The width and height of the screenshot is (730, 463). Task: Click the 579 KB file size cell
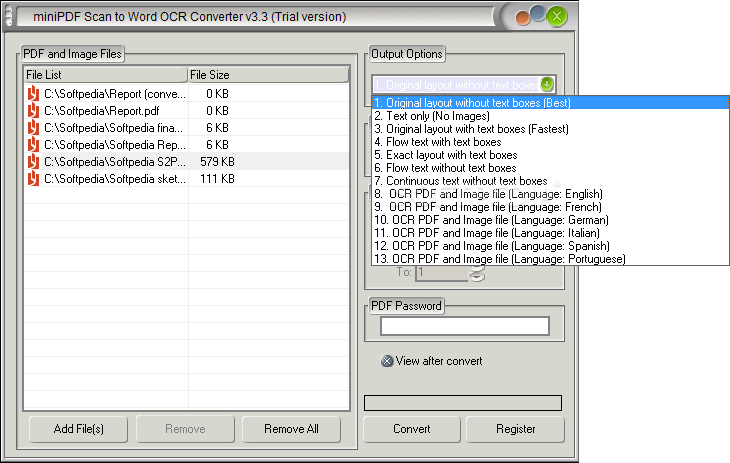click(217, 162)
